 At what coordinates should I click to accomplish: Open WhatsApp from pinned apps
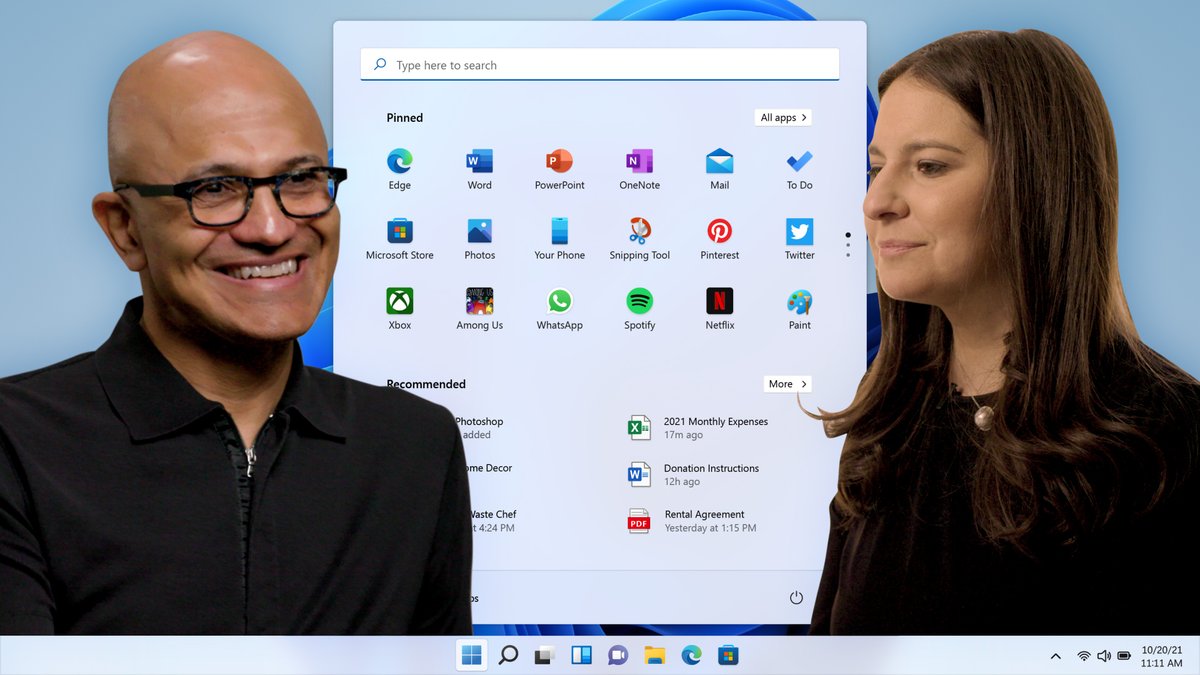point(559,308)
